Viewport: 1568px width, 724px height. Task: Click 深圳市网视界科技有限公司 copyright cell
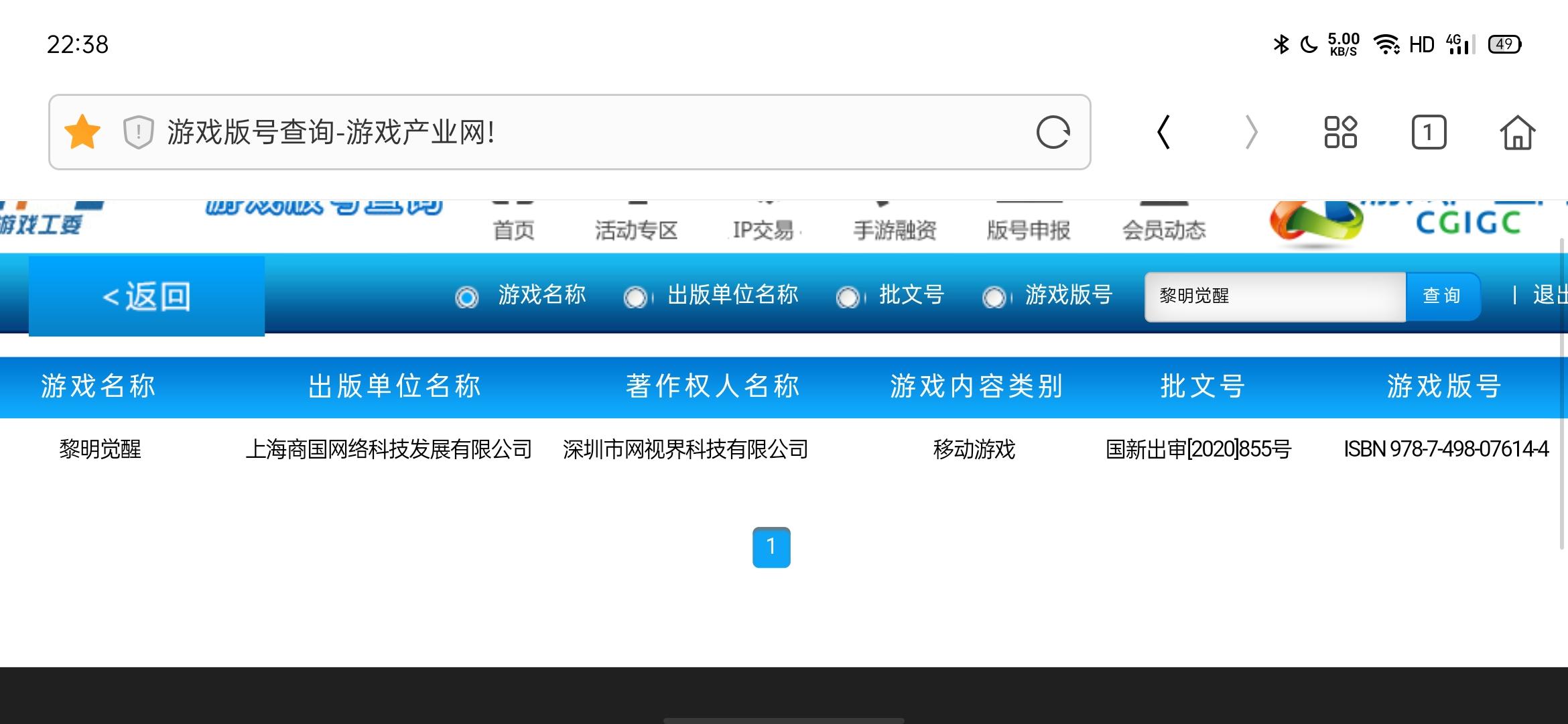tap(685, 449)
